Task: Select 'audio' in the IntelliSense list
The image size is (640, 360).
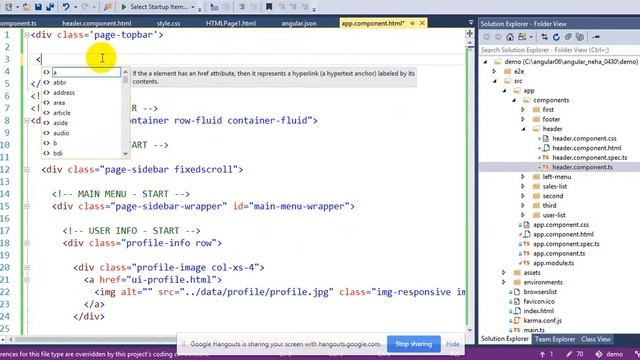Action: coord(61,133)
